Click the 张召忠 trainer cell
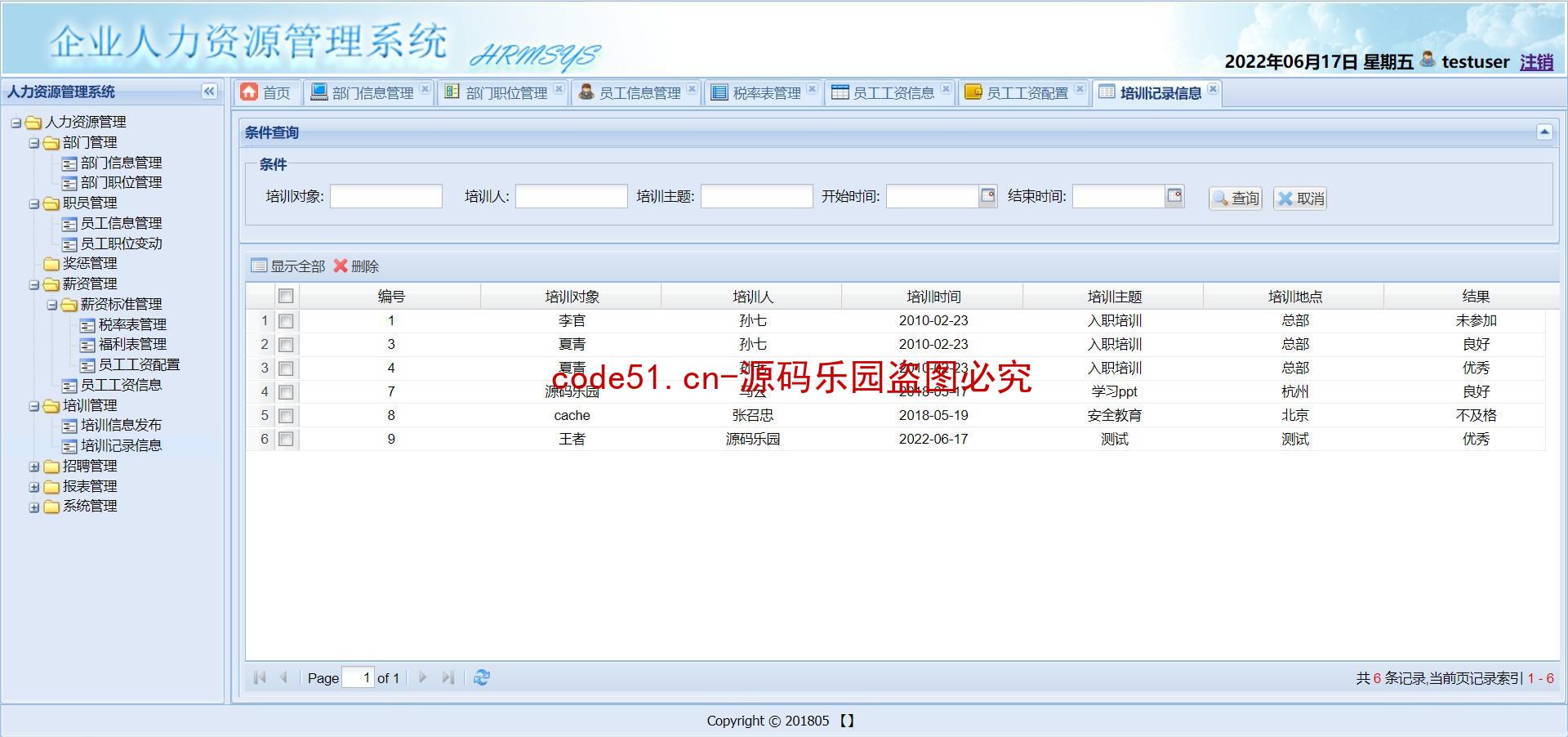Image resolution: width=1568 pixels, height=737 pixels. (752, 415)
